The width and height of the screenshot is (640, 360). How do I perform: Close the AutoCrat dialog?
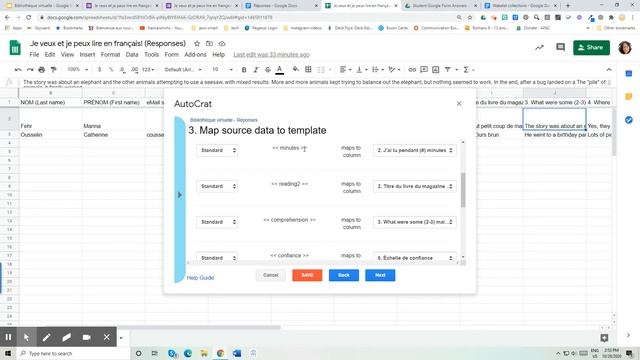point(459,104)
